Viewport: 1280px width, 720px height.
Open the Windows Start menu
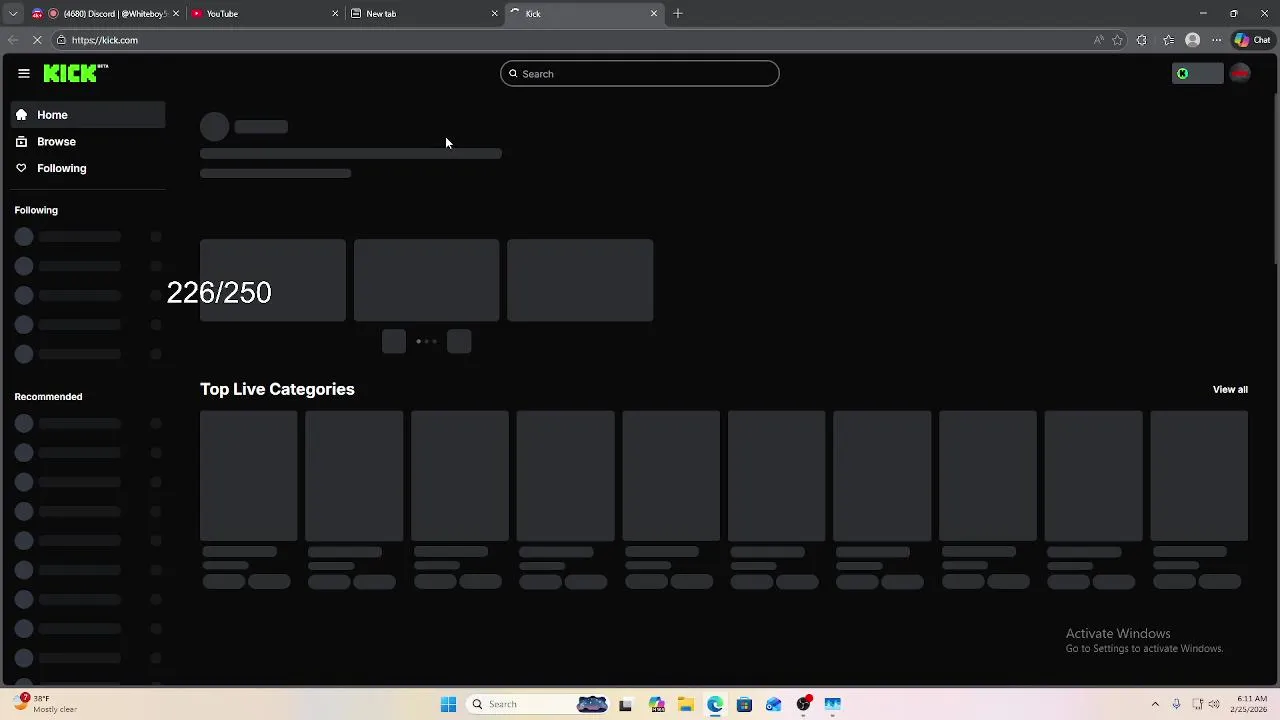(448, 704)
